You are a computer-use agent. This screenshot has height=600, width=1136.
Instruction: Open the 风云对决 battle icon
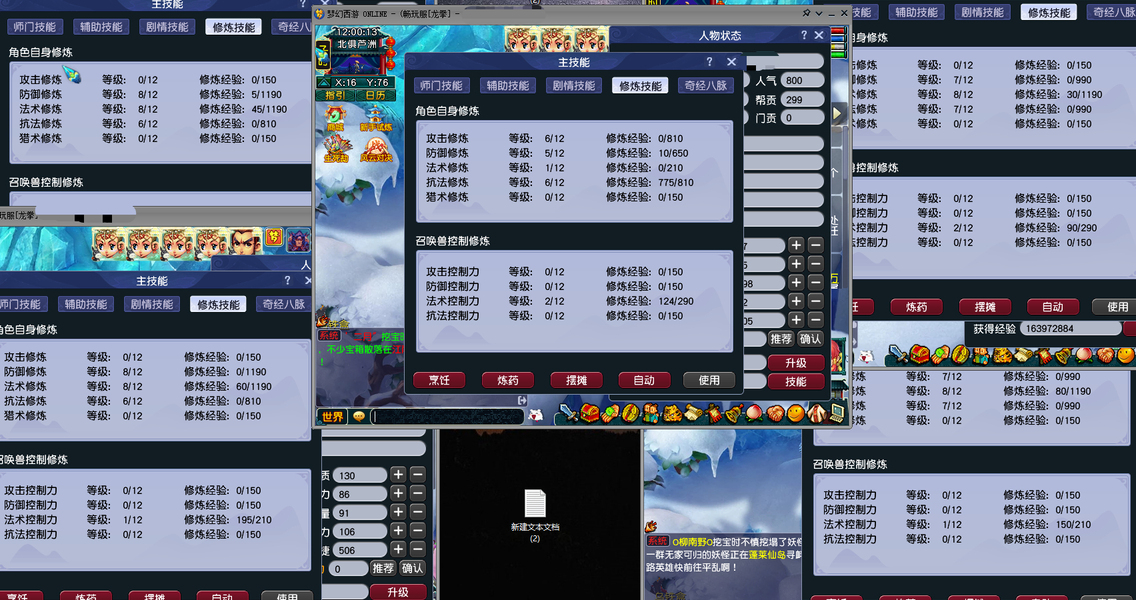pos(377,150)
